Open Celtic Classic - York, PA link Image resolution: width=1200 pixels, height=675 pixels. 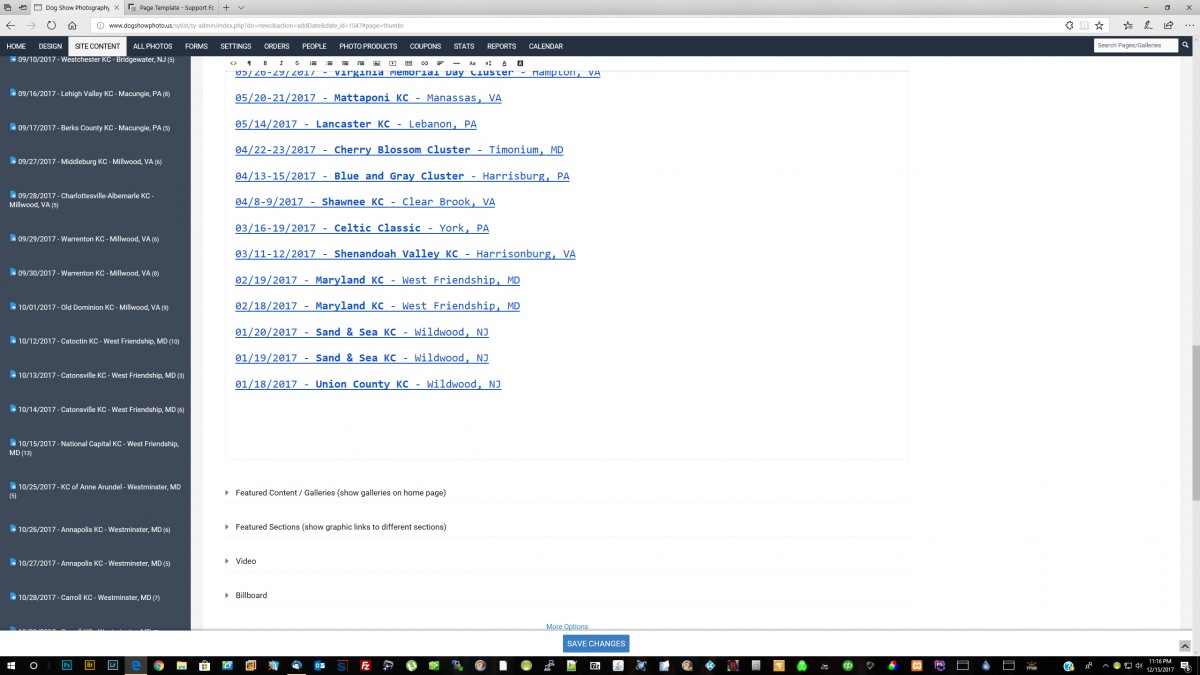click(362, 228)
